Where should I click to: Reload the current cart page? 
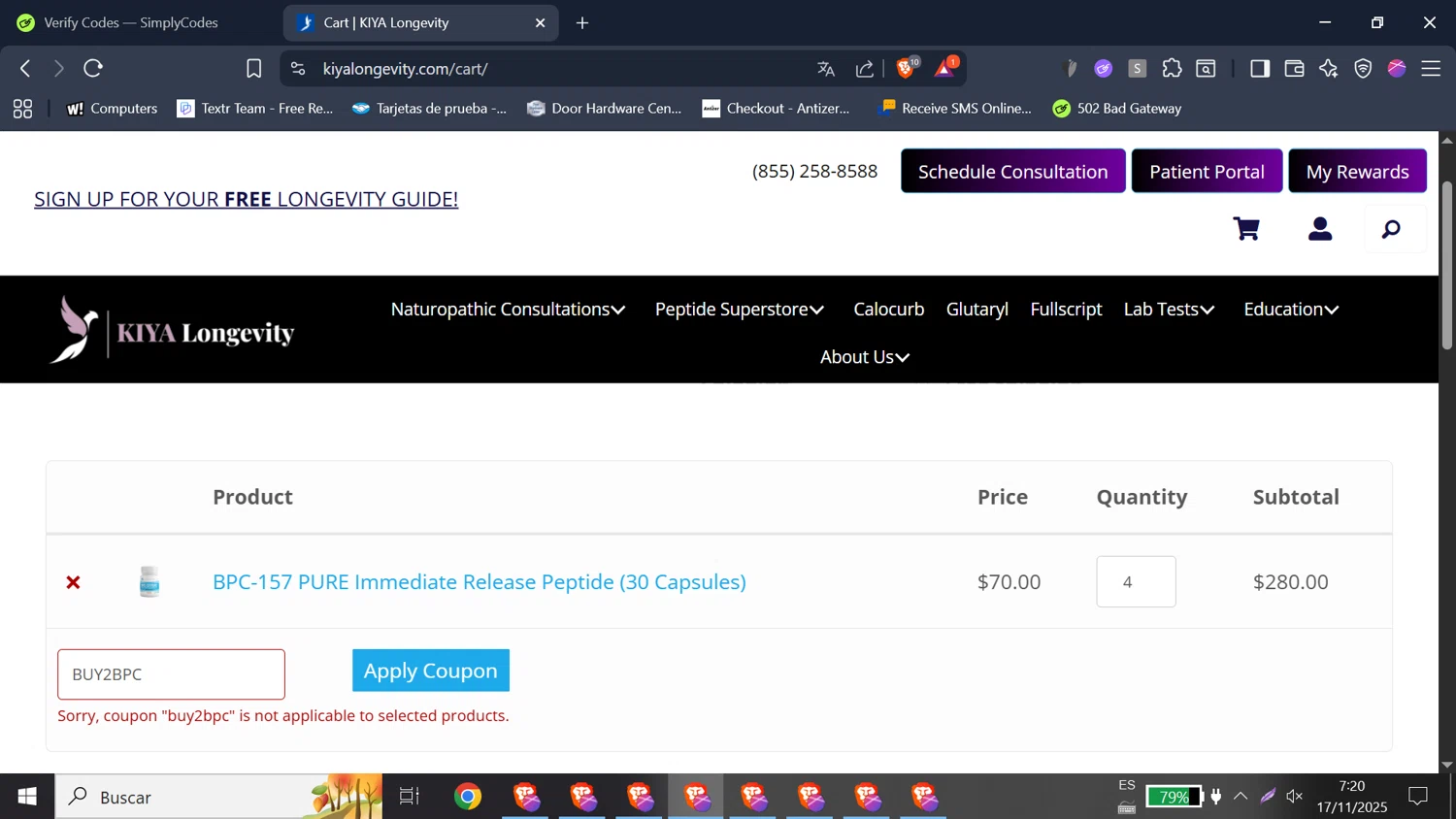93,68
